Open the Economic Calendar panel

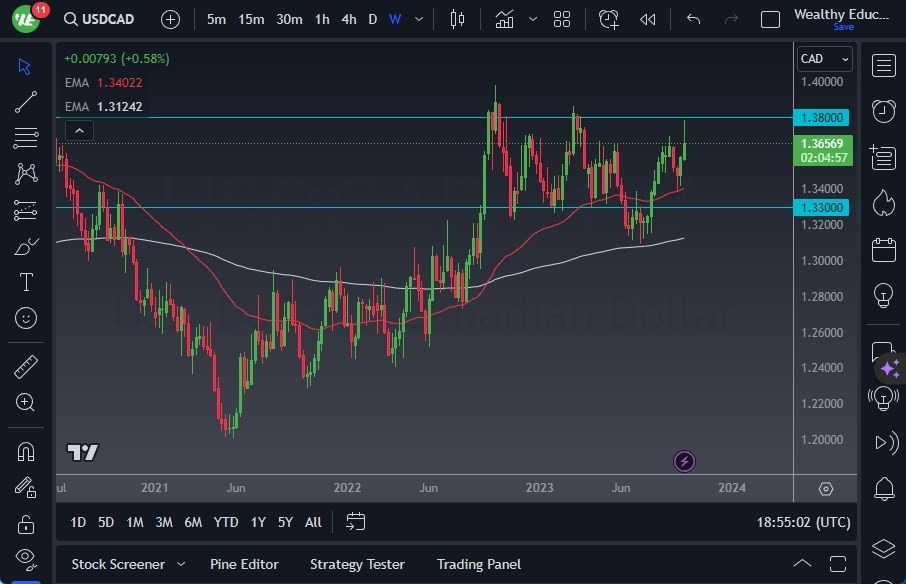pyautogui.click(x=883, y=250)
